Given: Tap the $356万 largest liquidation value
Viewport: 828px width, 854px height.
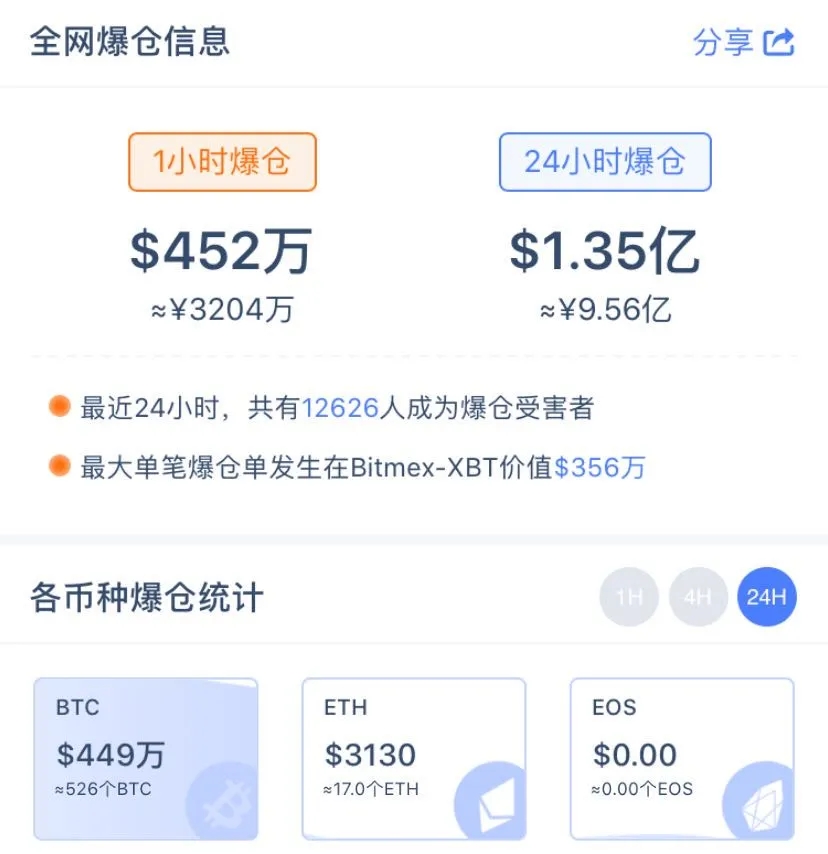Looking at the screenshot, I should click(x=600, y=467).
